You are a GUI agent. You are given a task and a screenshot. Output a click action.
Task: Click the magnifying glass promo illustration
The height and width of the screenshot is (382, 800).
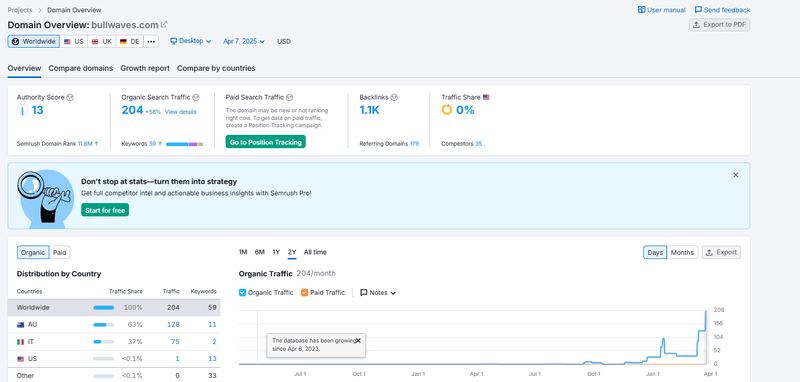[x=47, y=198]
